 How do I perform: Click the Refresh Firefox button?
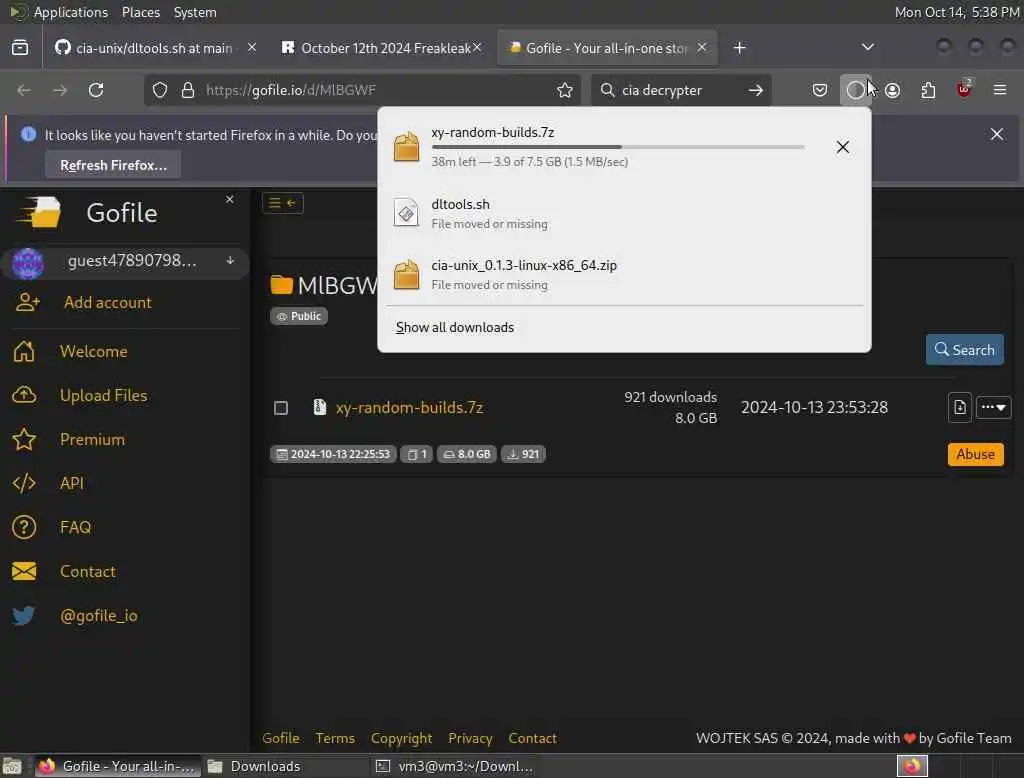coord(113,165)
